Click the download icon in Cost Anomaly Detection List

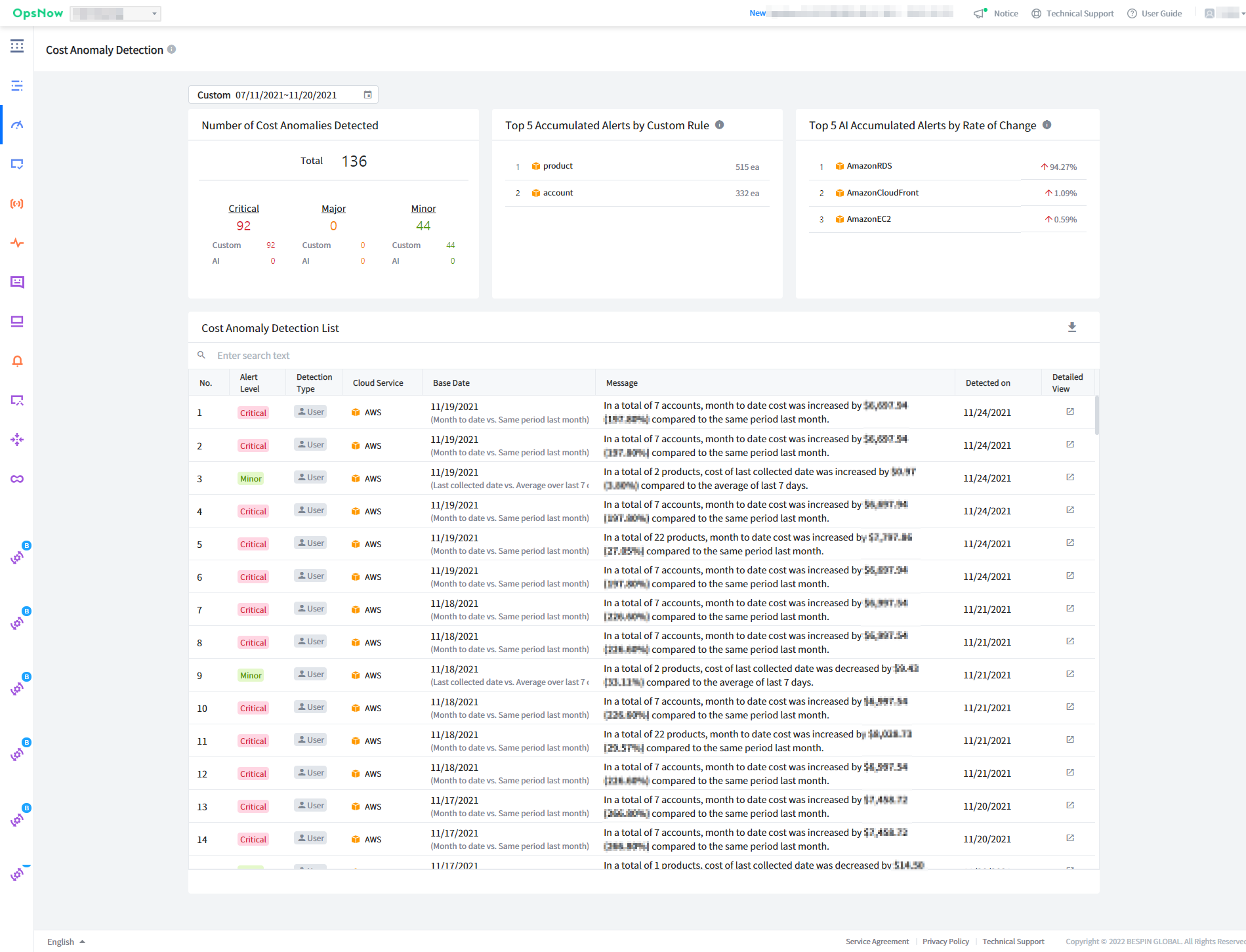click(1071, 327)
